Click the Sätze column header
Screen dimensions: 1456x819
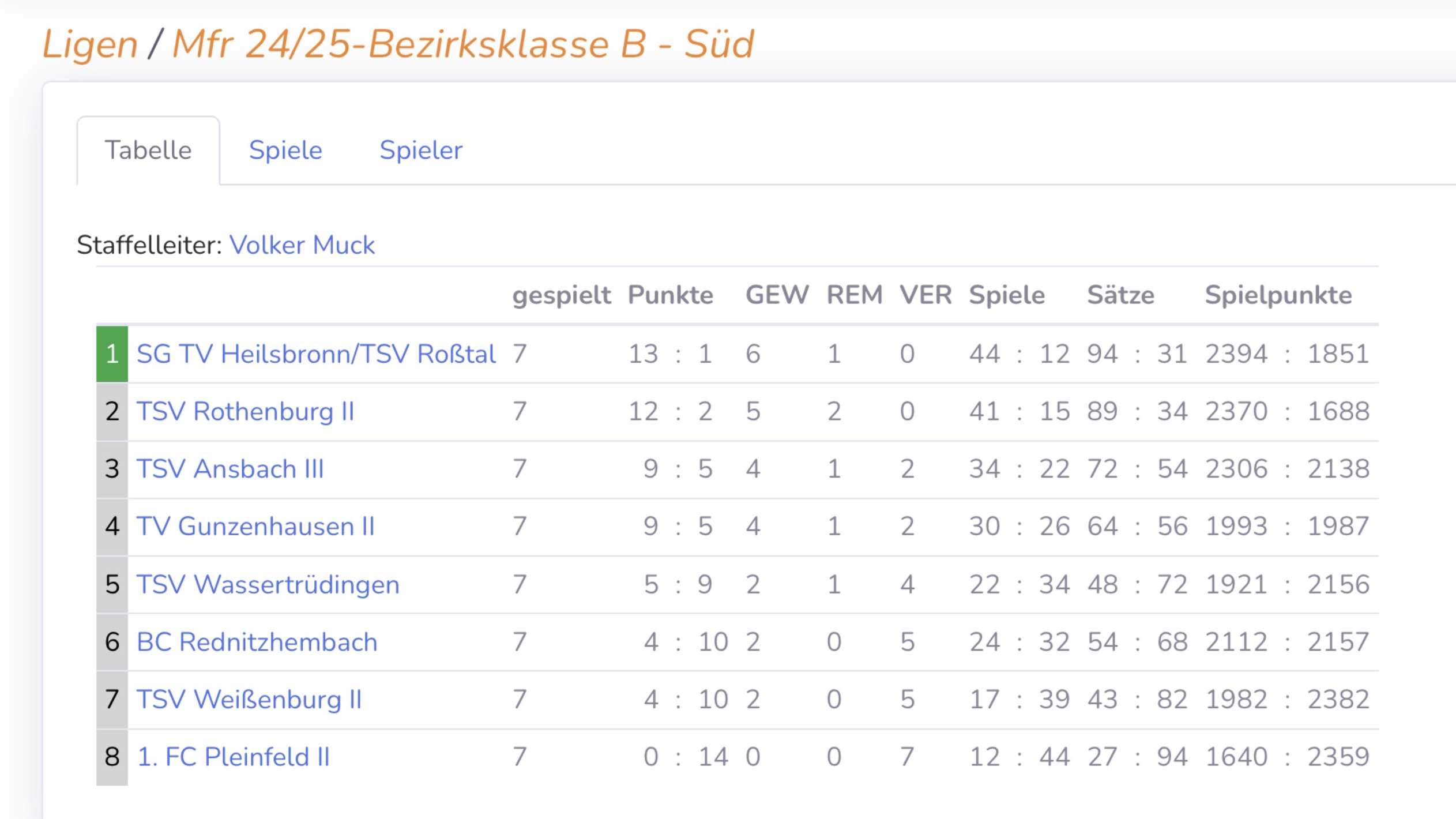coord(1120,295)
